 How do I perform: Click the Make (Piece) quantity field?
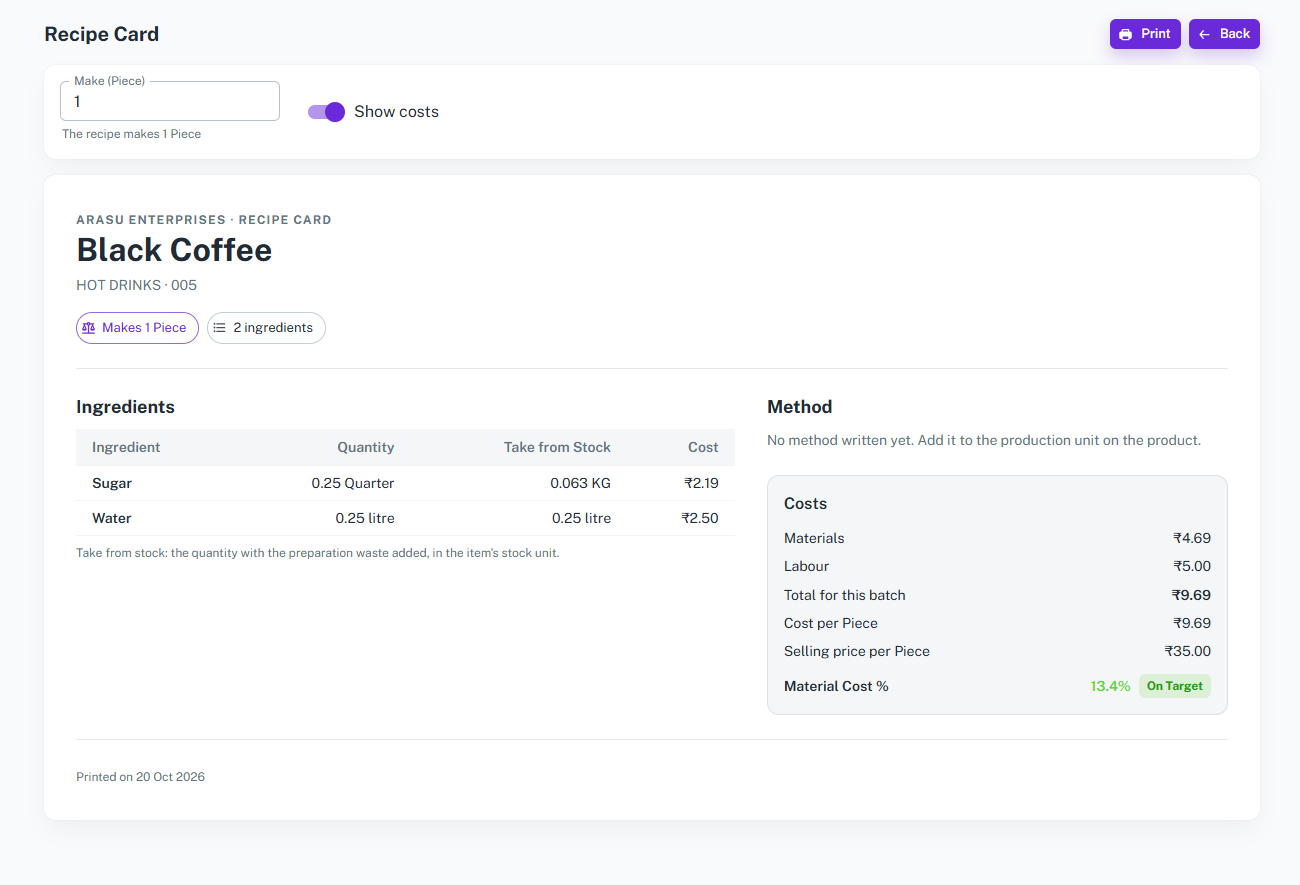[x=170, y=101]
